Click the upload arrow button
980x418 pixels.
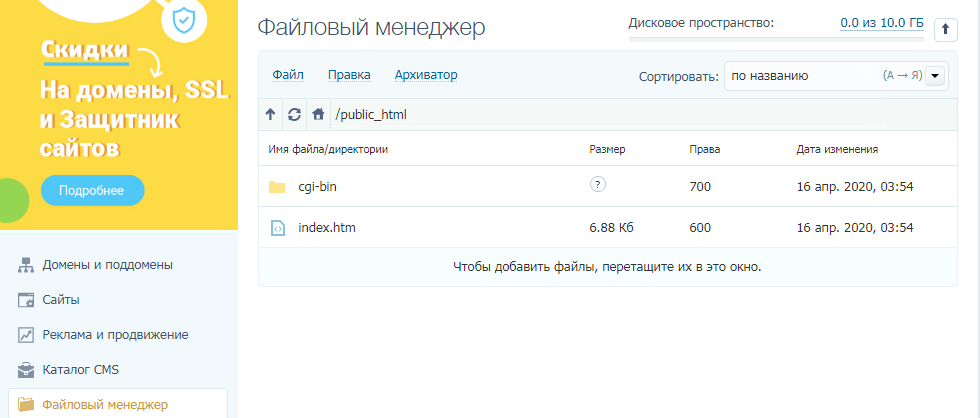click(x=945, y=30)
